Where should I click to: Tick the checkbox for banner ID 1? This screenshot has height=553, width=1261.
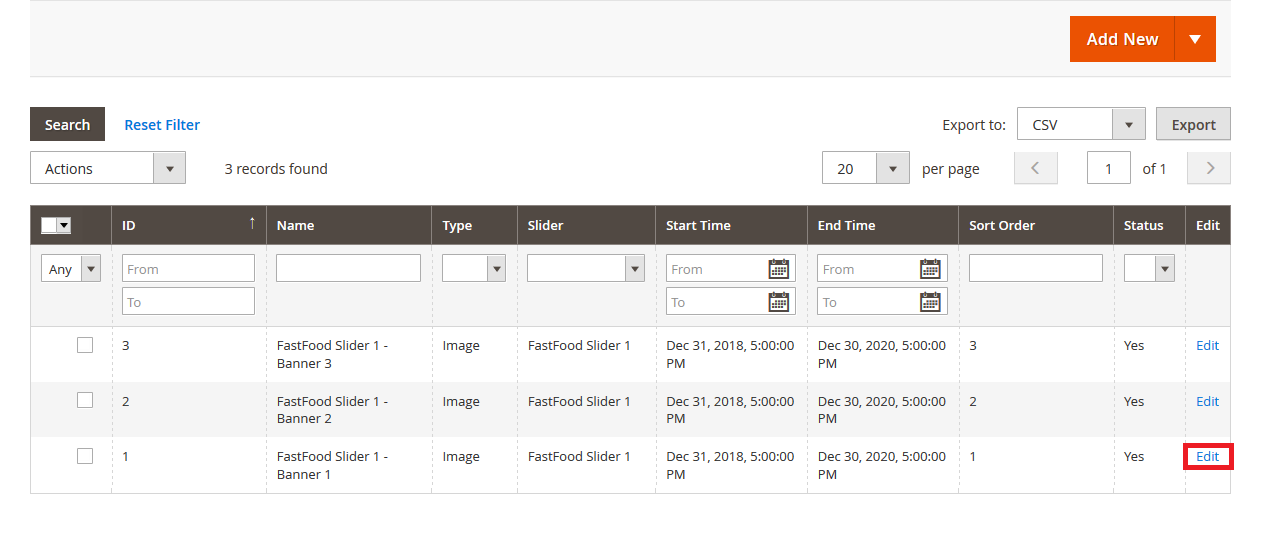click(x=85, y=456)
